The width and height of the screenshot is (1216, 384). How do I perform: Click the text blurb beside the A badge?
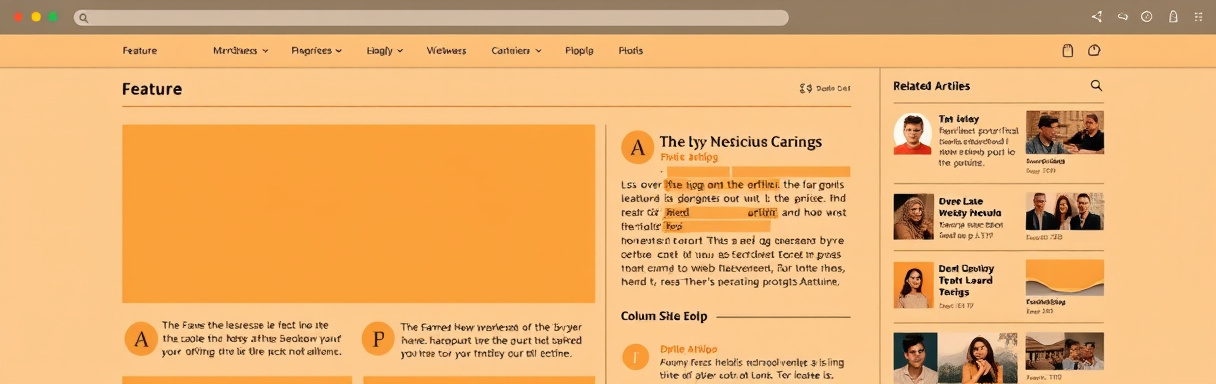tap(251, 339)
